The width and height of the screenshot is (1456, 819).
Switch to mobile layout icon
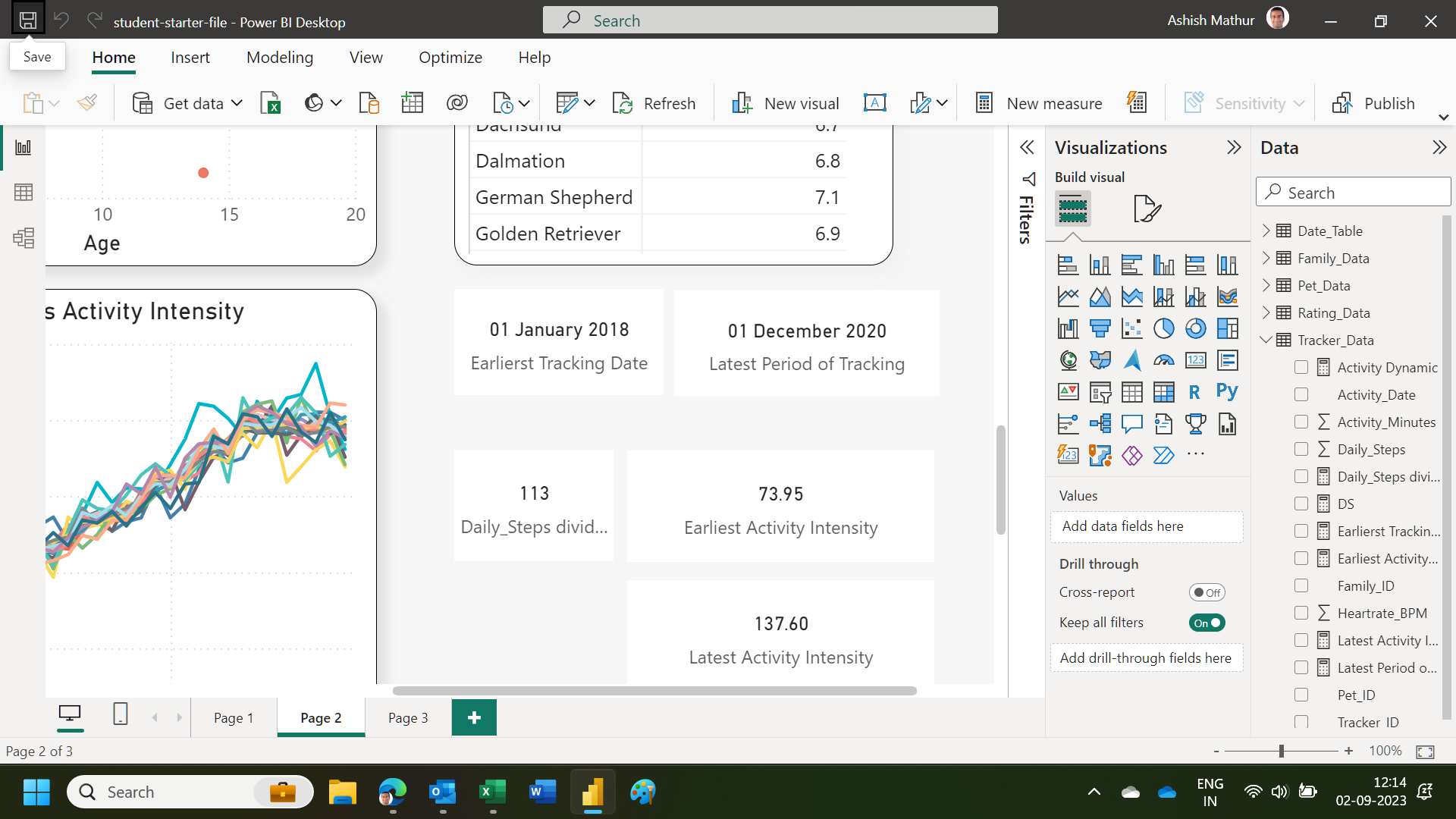click(120, 714)
